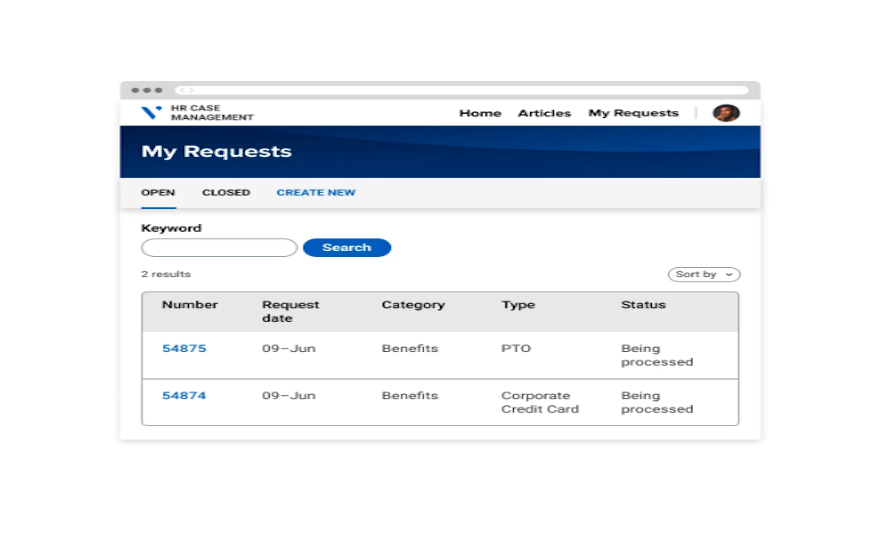Click the Category column header
890x552 pixels.
(413, 305)
